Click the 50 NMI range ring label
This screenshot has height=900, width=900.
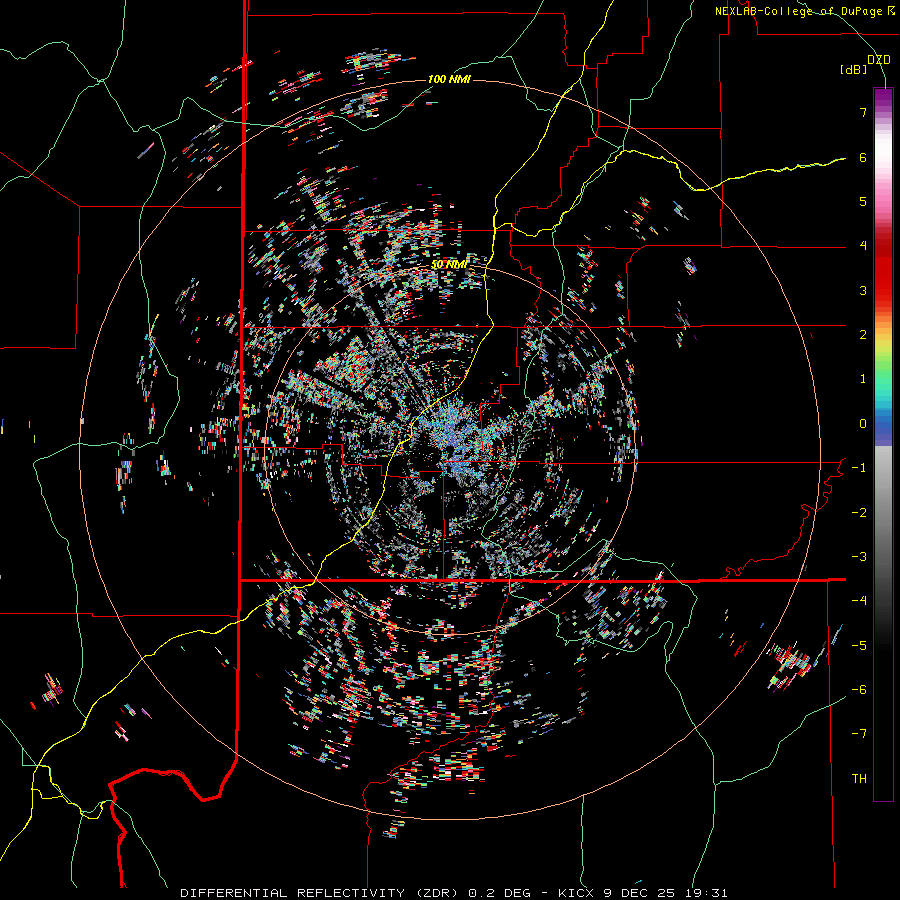point(449,265)
